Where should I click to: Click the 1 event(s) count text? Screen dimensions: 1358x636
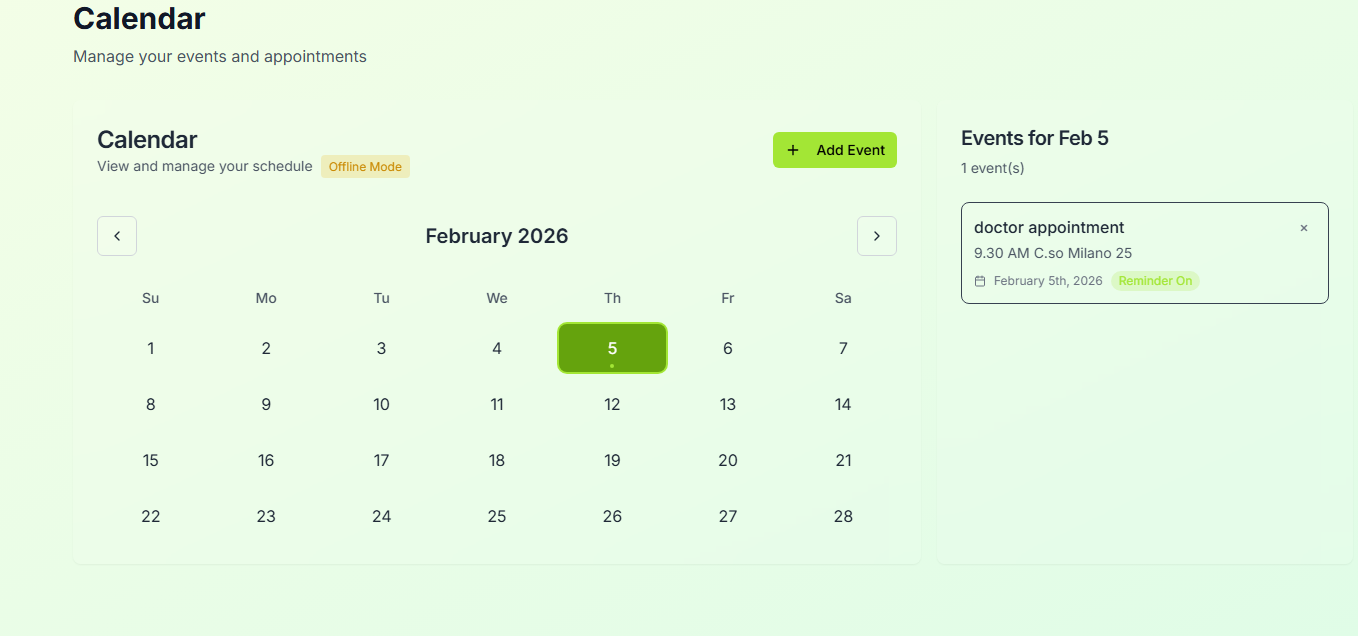(x=992, y=167)
